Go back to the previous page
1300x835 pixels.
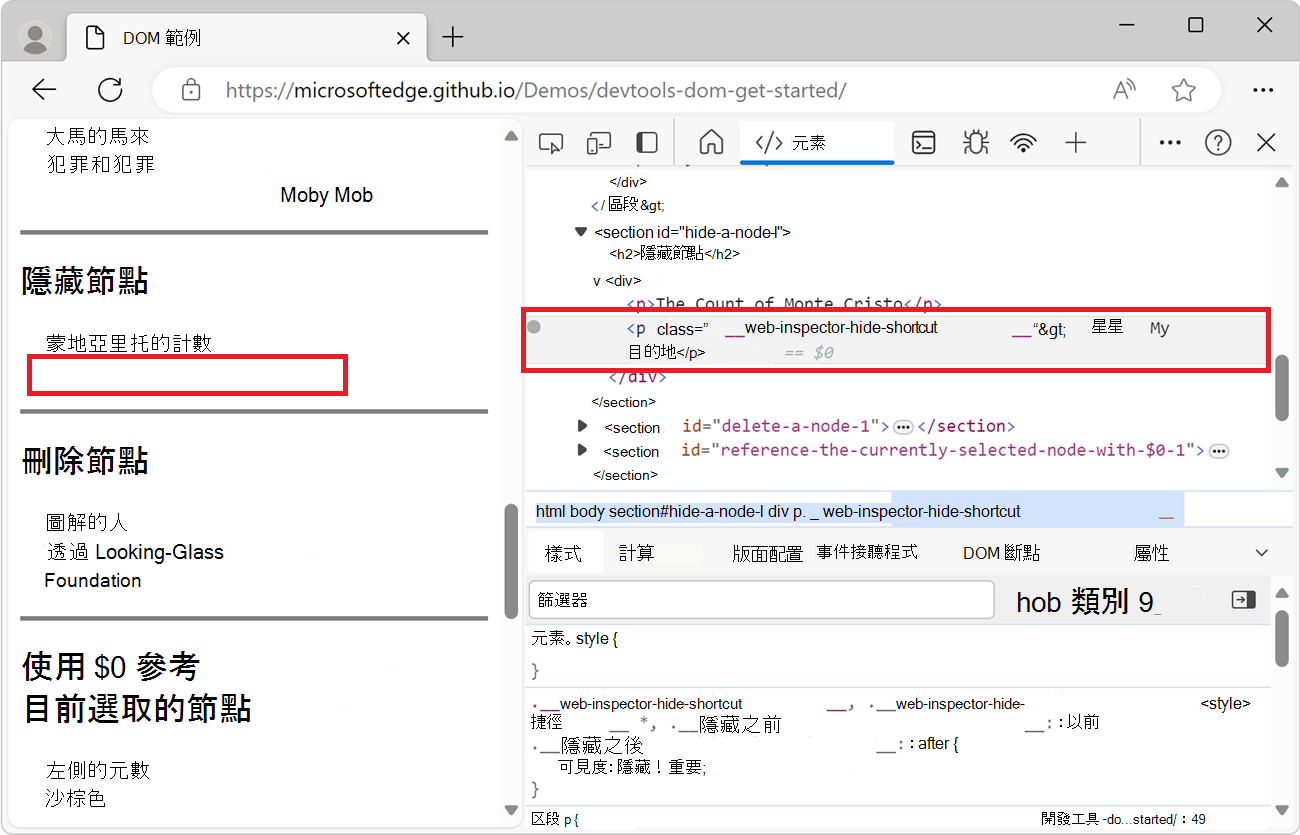pyautogui.click(x=44, y=90)
